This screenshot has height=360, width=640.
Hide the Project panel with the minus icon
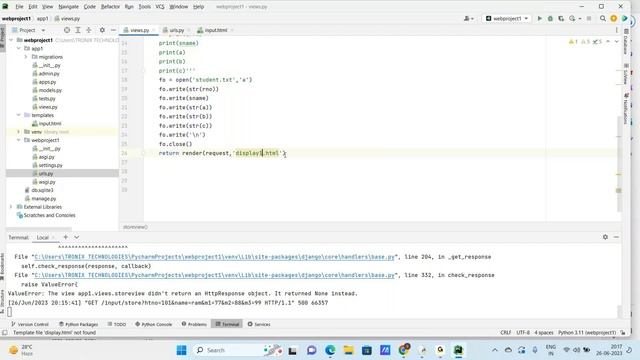113,30
